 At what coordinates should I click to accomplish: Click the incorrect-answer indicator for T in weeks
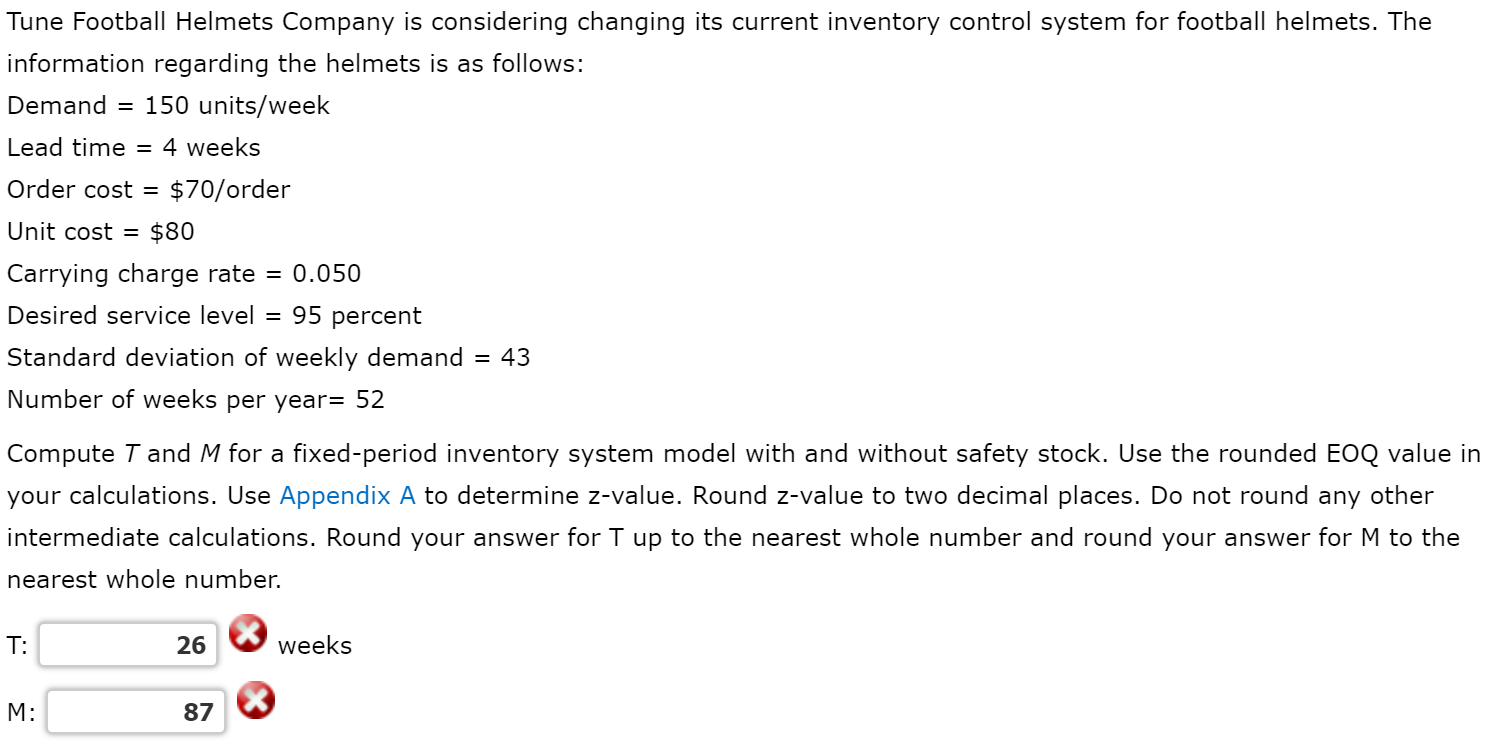pos(248,632)
